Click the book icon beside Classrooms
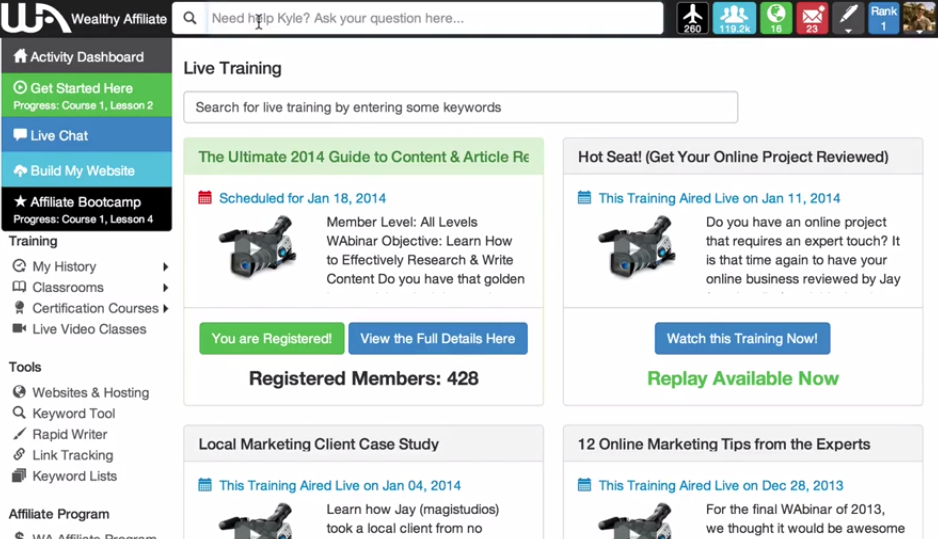This screenshot has width=938, height=539. click(x=19, y=287)
